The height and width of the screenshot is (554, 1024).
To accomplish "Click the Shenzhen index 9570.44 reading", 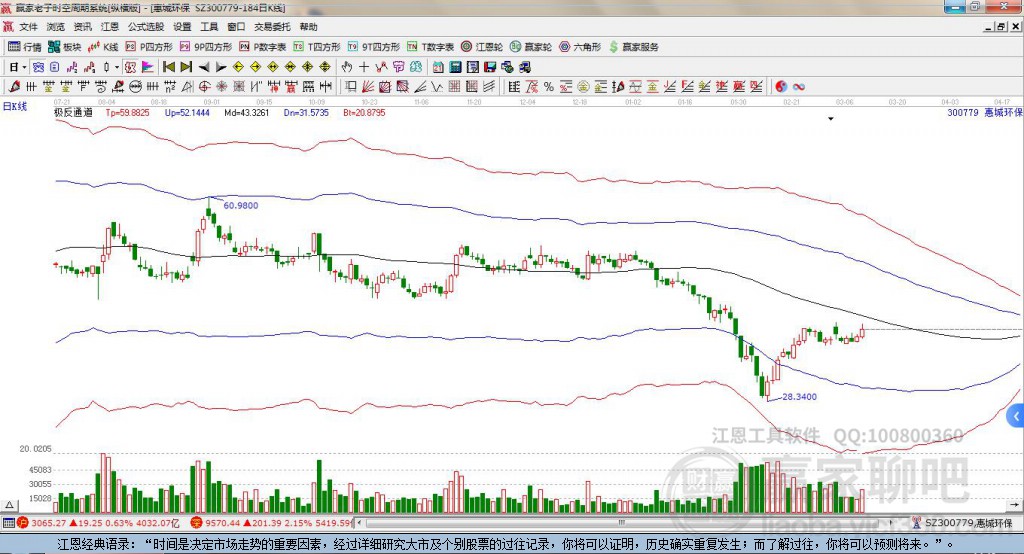I will [x=222, y=523].
